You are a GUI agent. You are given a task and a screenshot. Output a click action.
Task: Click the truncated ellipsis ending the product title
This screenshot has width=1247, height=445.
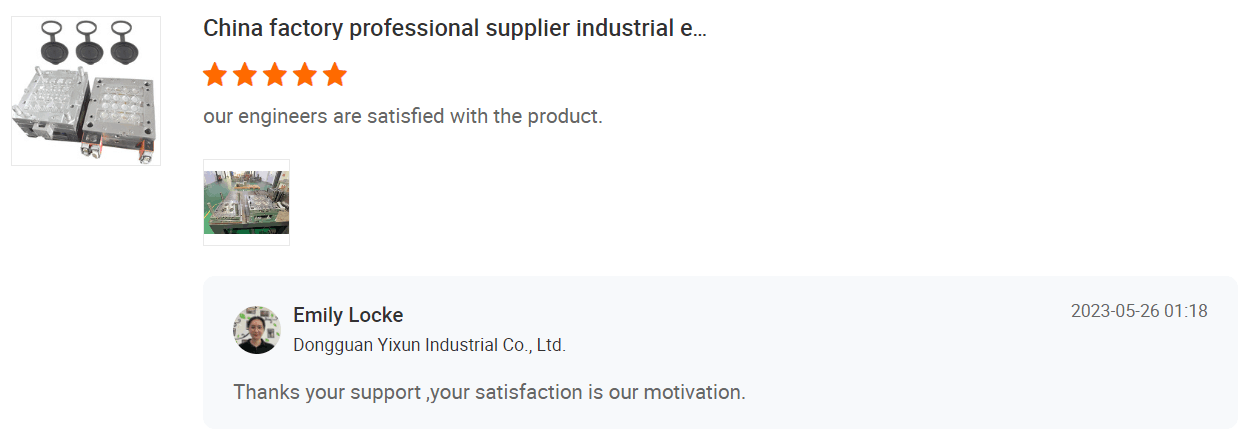click(x=699, y=28)
